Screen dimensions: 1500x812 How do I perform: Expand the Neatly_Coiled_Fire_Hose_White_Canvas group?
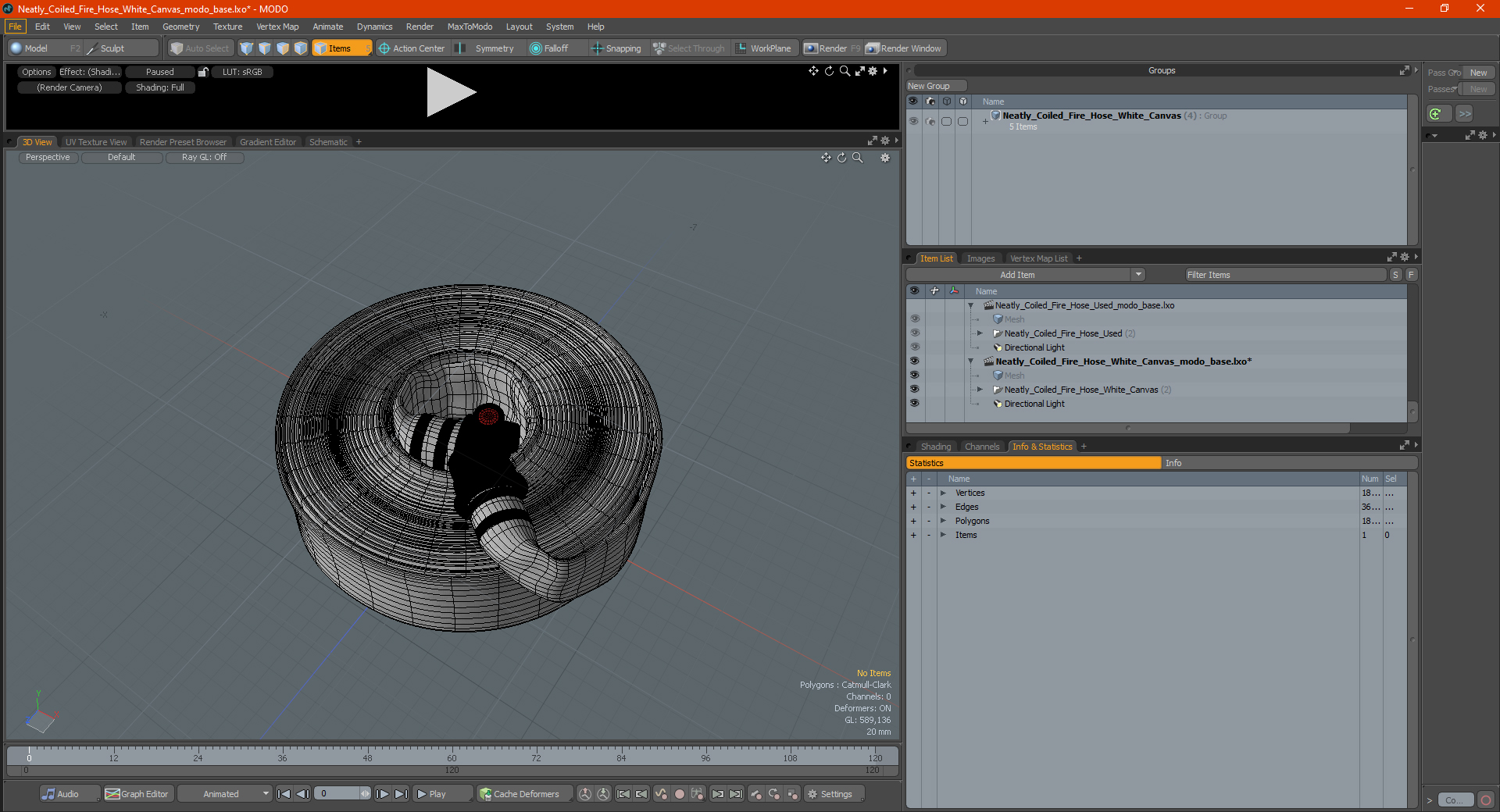tap(985, 121)
